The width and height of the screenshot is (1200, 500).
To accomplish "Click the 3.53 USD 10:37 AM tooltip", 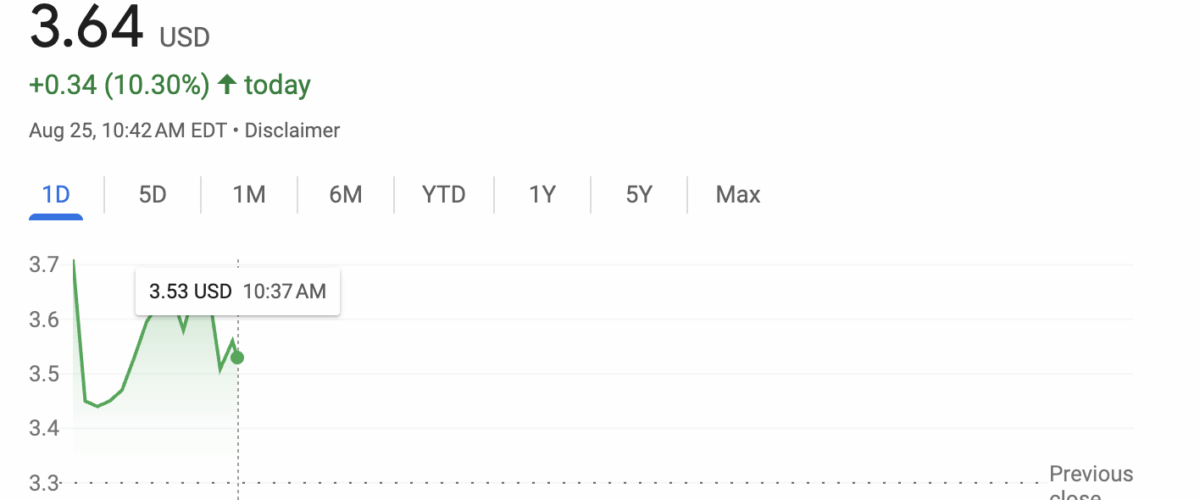I will (x=237, y=292).
